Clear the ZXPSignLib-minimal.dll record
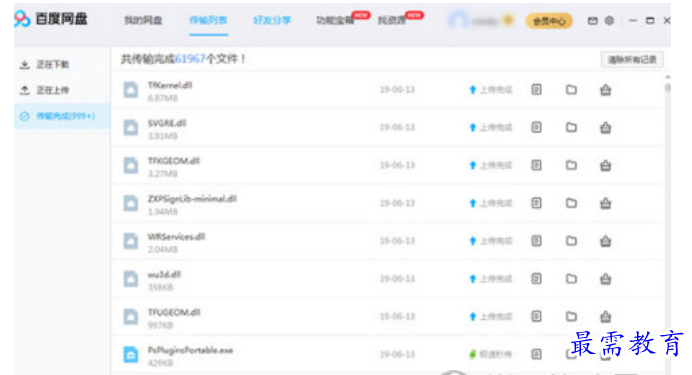The image size is (692, 375). point(606,203)
